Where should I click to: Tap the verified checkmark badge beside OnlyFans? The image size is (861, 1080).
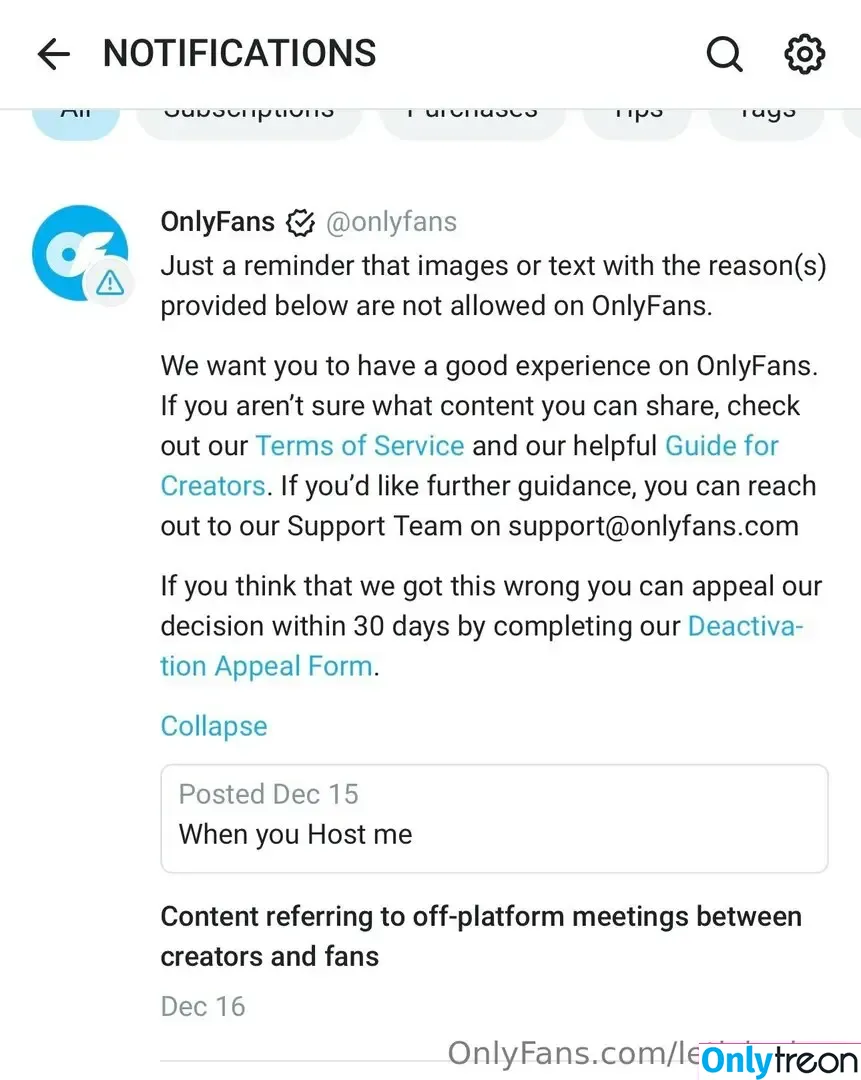300,222
